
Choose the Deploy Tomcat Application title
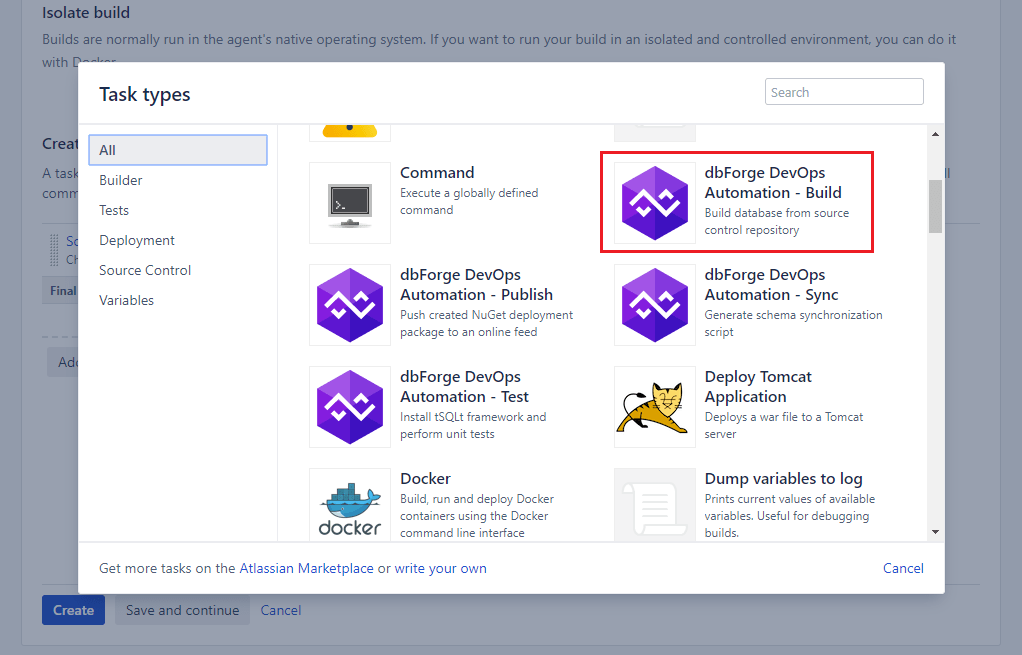tap(758, 386)
